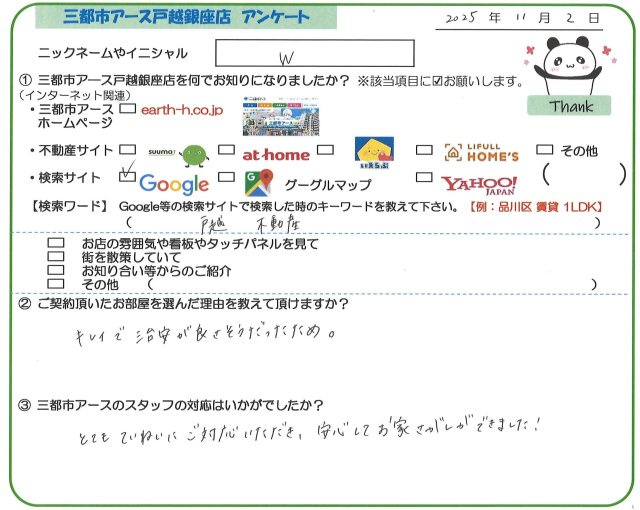Click the red earth-h.co.jp address

pyautogui.click(x=182, y=110)
